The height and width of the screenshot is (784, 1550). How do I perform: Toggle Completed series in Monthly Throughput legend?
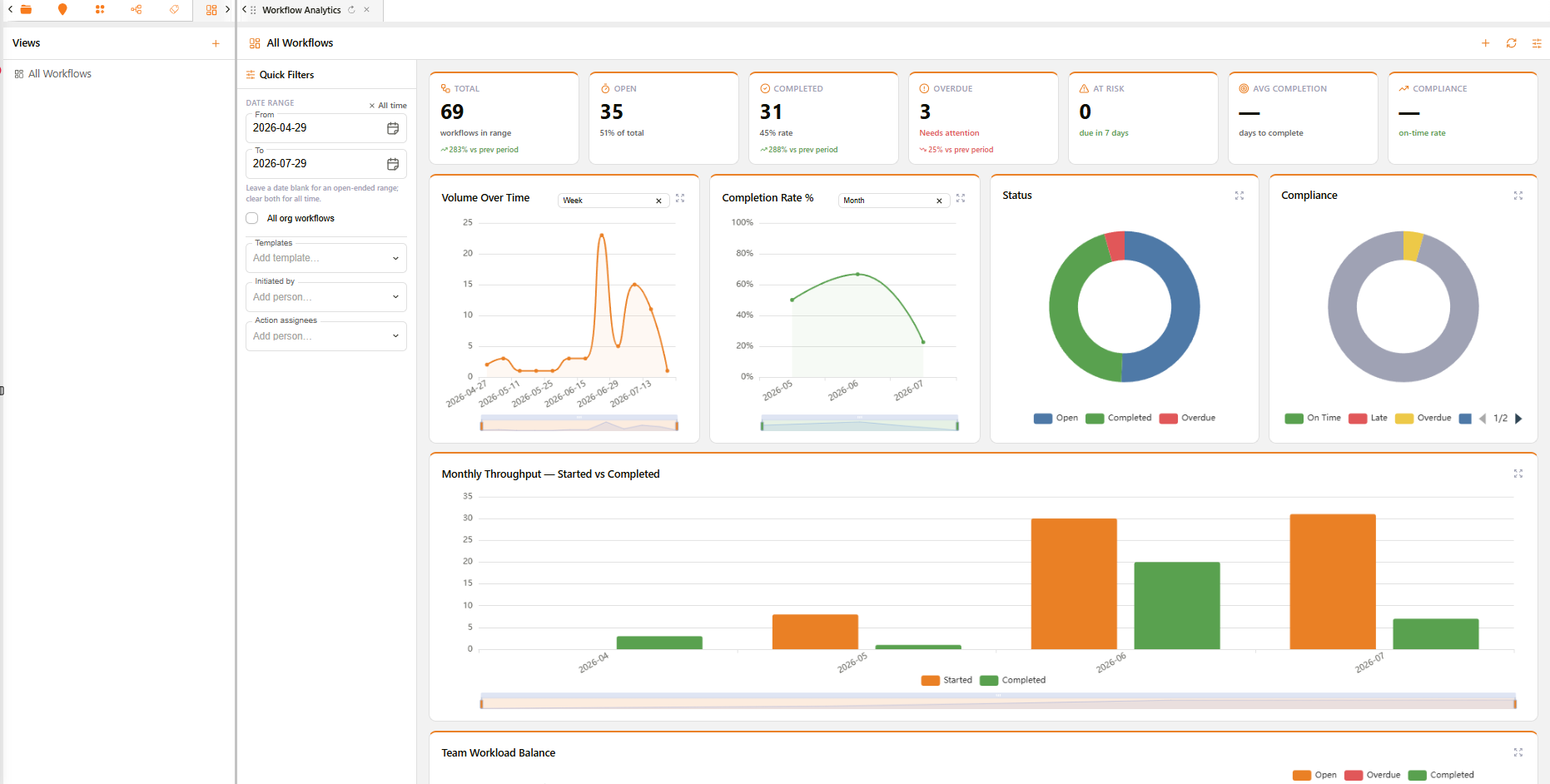[x=1012, y=680]
